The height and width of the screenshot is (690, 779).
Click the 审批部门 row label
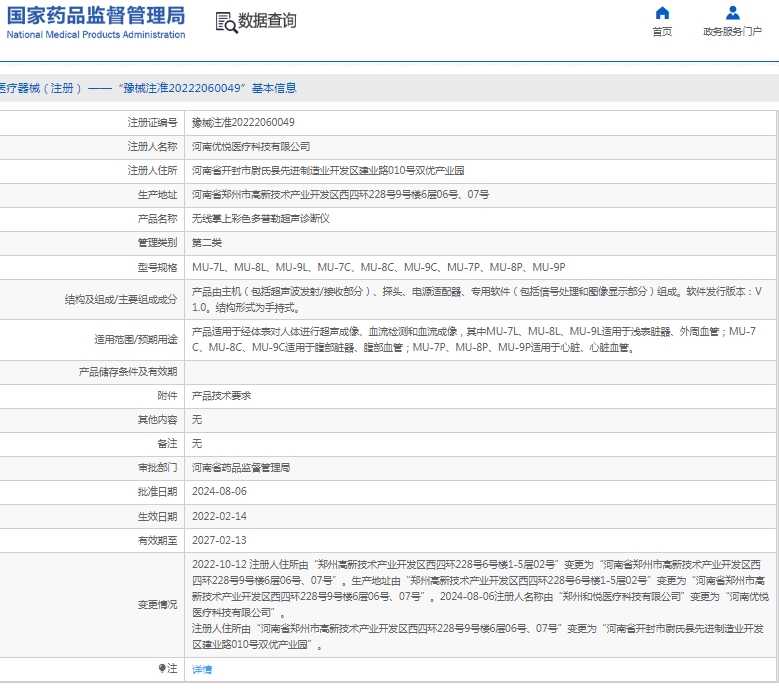click(x=157, y=467)
